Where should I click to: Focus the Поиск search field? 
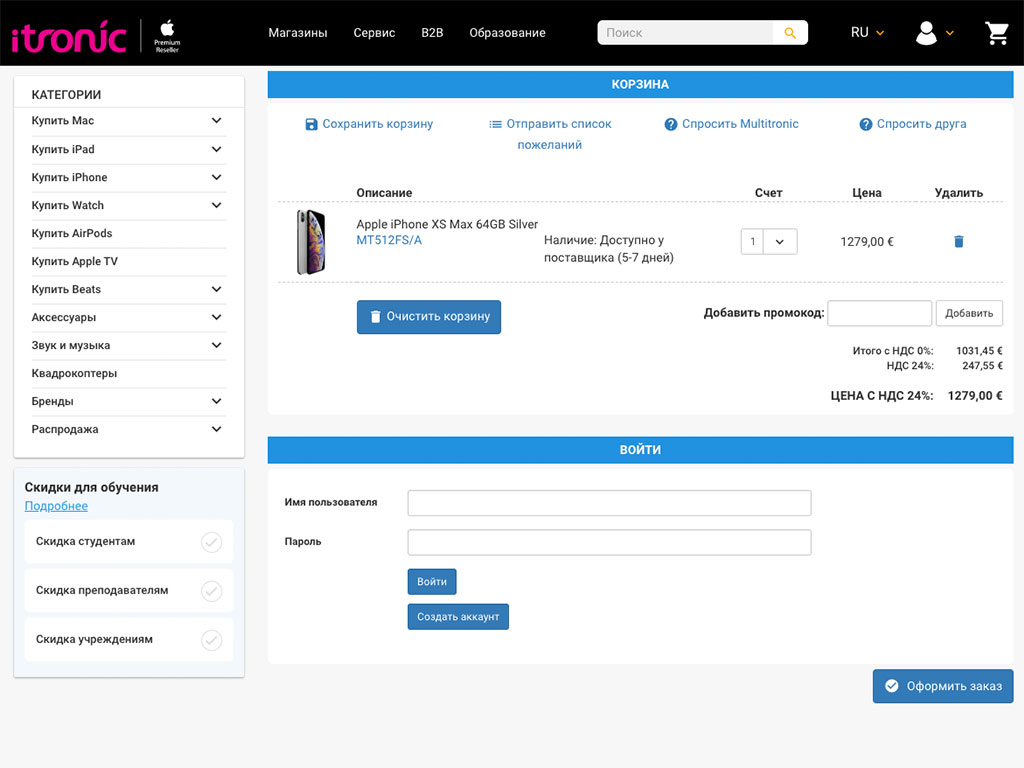(x=685, y=33)
